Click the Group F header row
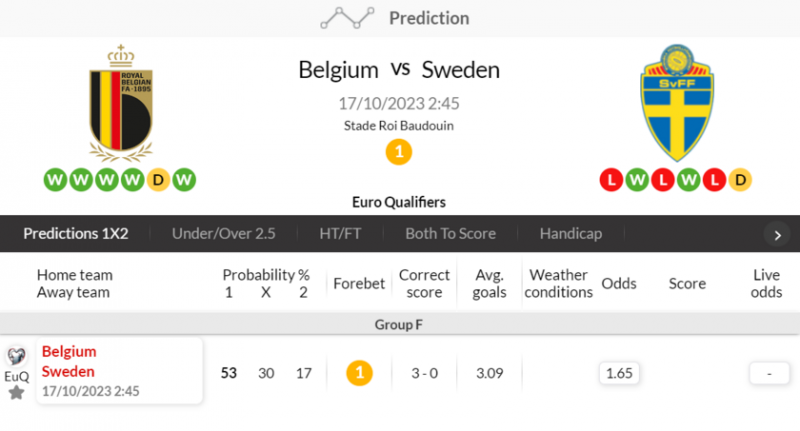The height and width of the screenshot is (431, 800). (400, 324)
